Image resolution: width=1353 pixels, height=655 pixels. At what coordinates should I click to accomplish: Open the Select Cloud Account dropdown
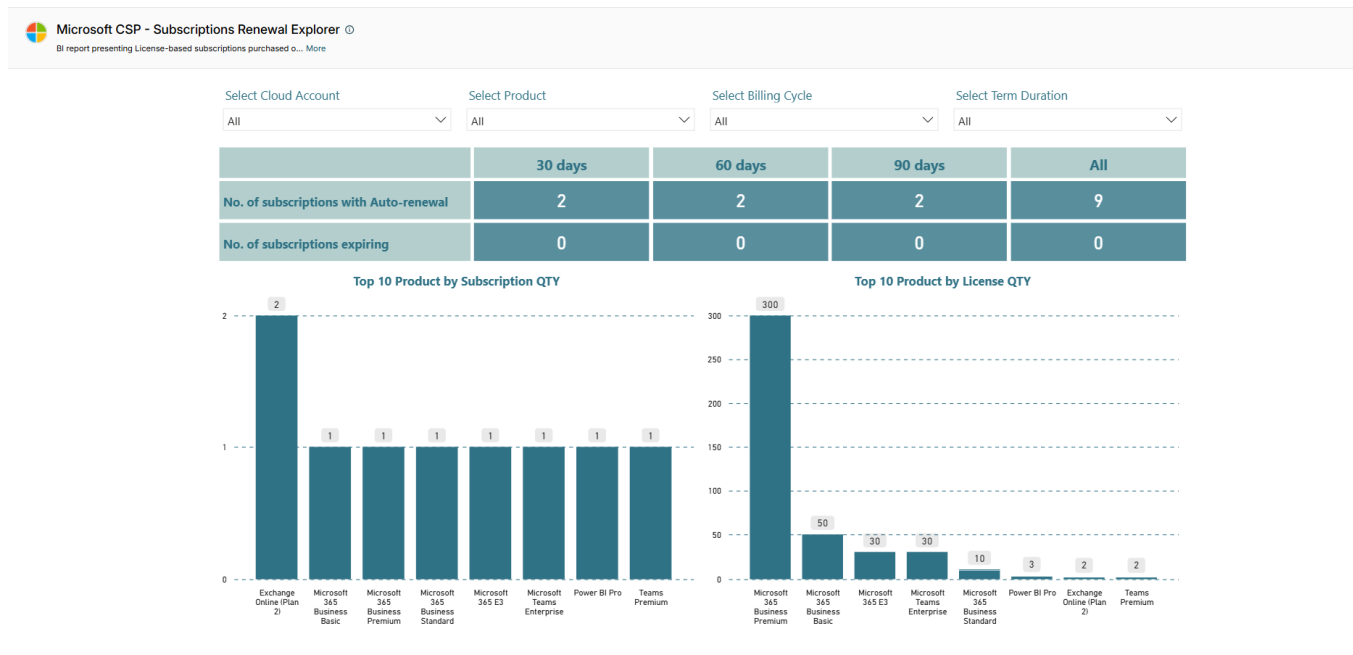pyautogui.click(x=336, y=119)
